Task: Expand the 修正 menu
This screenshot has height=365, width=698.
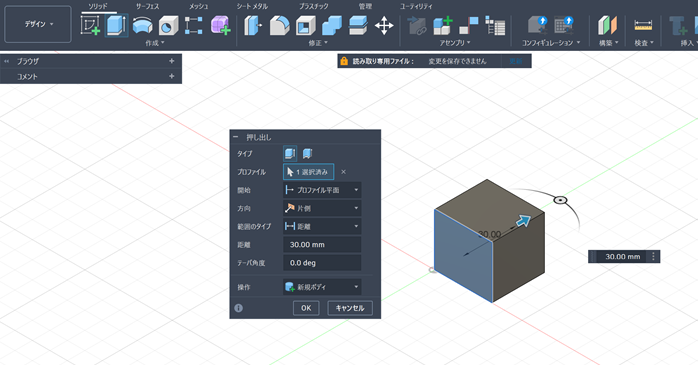Action: 318,43
